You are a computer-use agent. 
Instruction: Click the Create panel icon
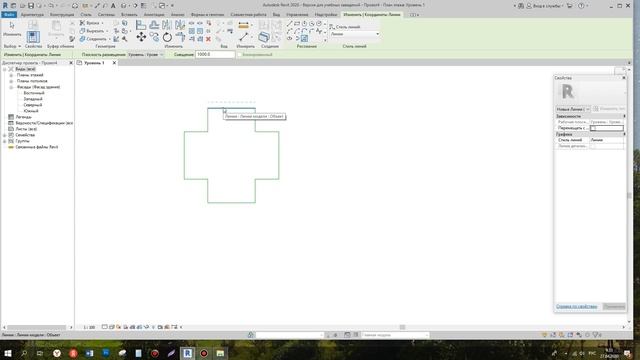[x=264, y=37]
